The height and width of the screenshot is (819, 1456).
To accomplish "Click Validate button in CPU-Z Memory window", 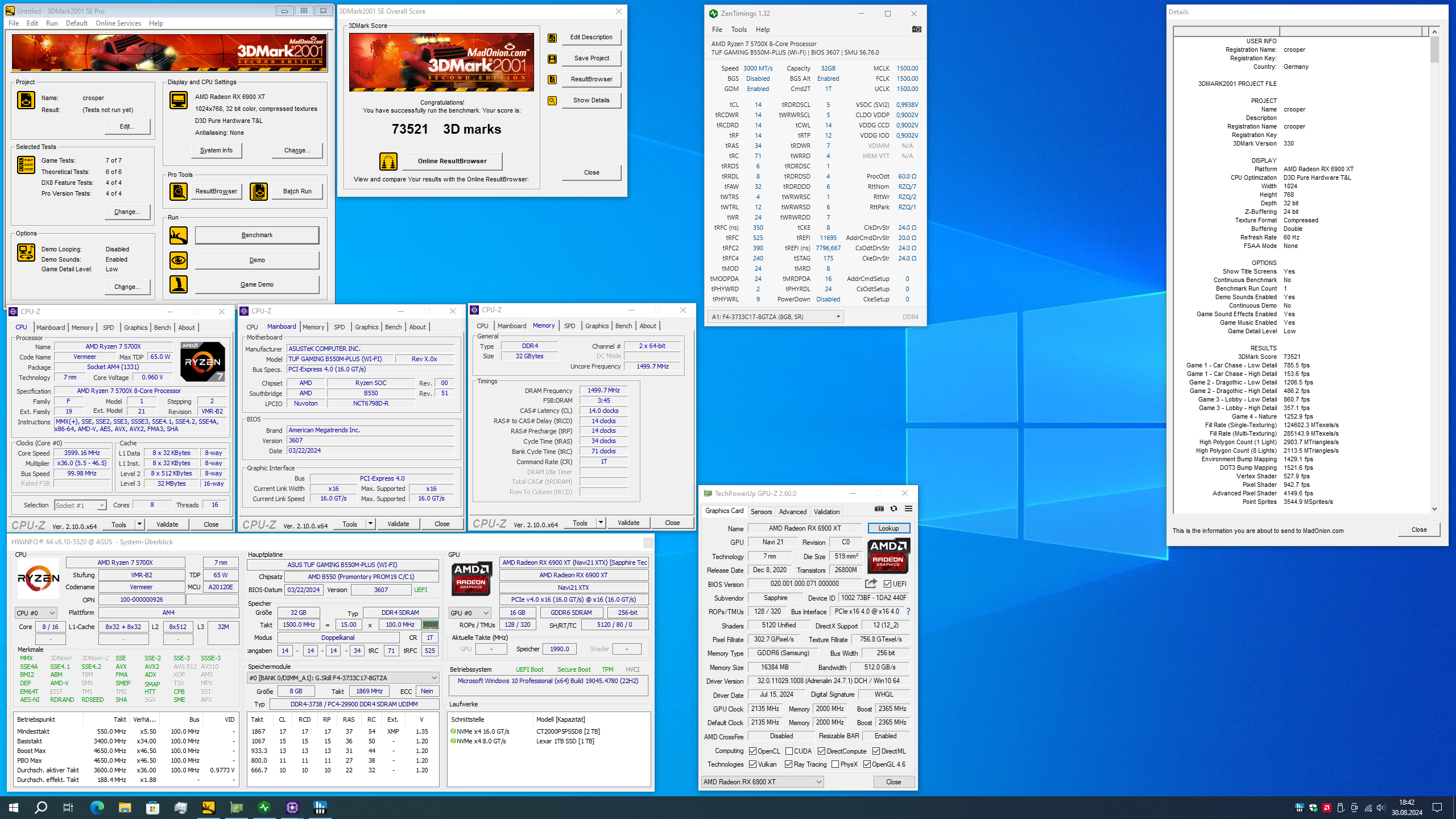I will click(x=628, y=523).
